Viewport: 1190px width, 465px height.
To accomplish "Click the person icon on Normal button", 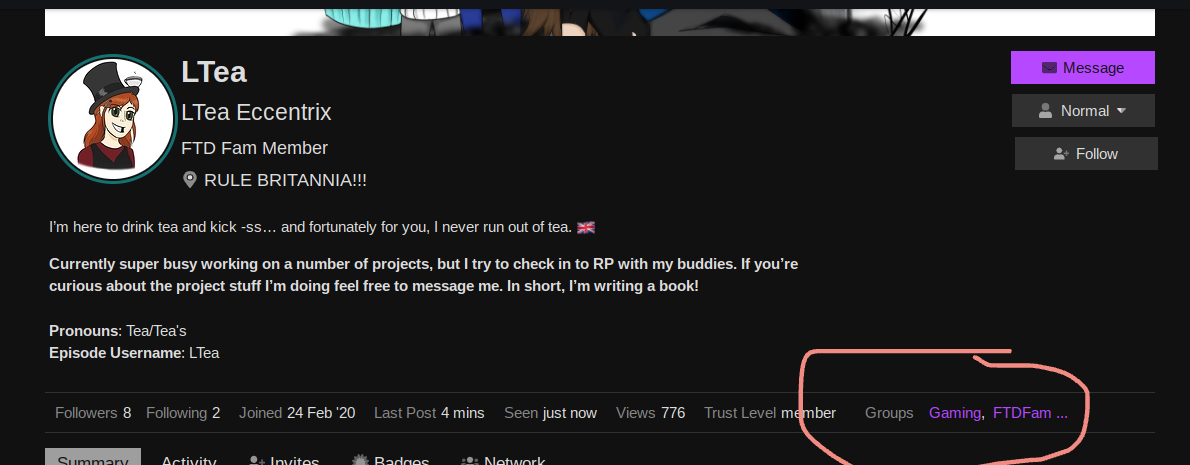I will [1045, 111].
